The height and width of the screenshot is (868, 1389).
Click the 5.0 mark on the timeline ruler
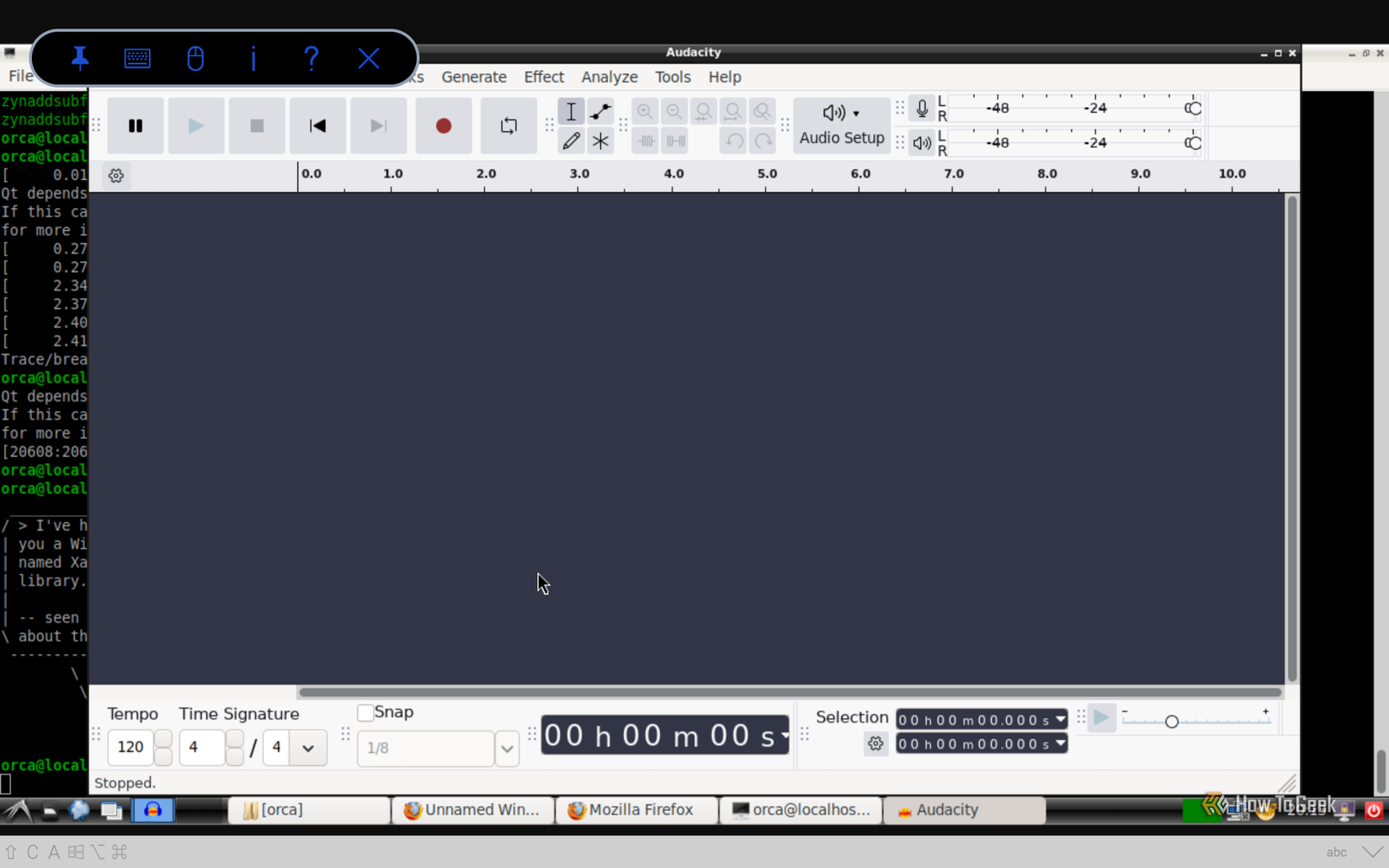[767, 174]
